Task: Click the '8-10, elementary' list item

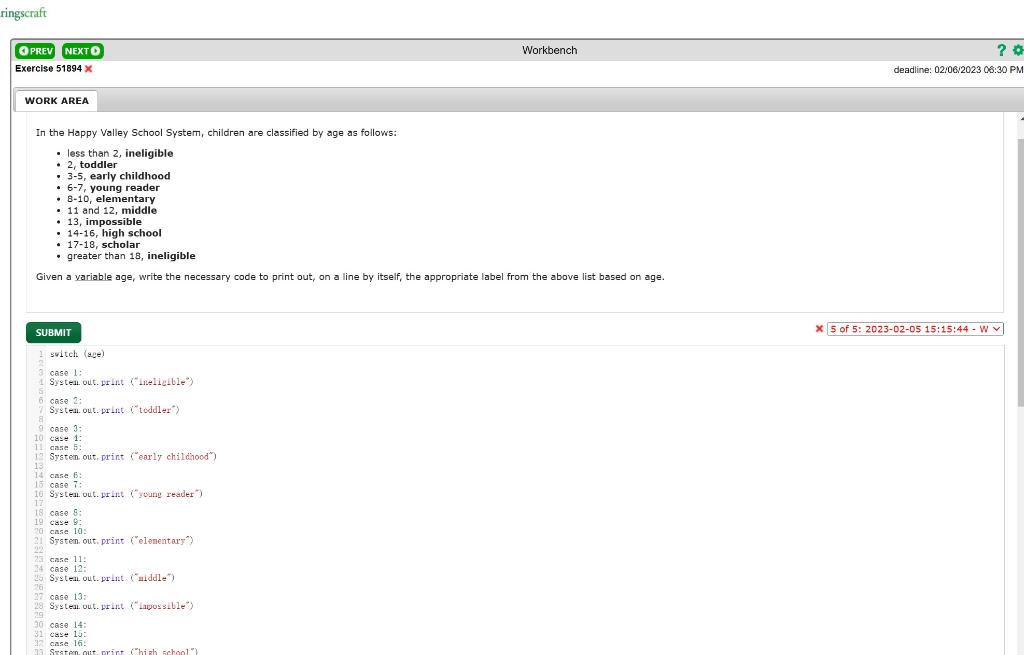Action: pos(111,199)
